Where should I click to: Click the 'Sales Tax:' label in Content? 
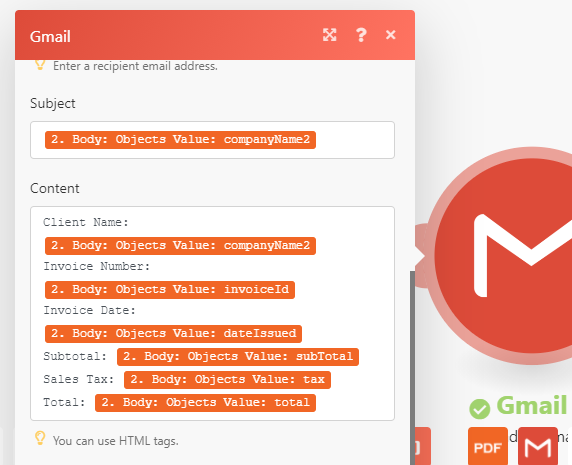point(79,379)
